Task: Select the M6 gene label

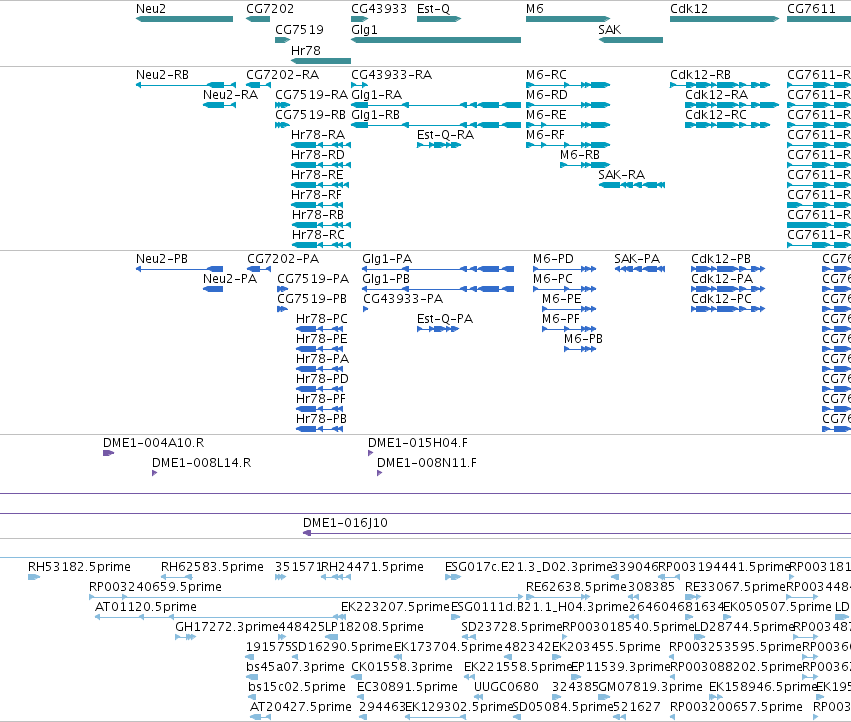Action: [535, 9]
